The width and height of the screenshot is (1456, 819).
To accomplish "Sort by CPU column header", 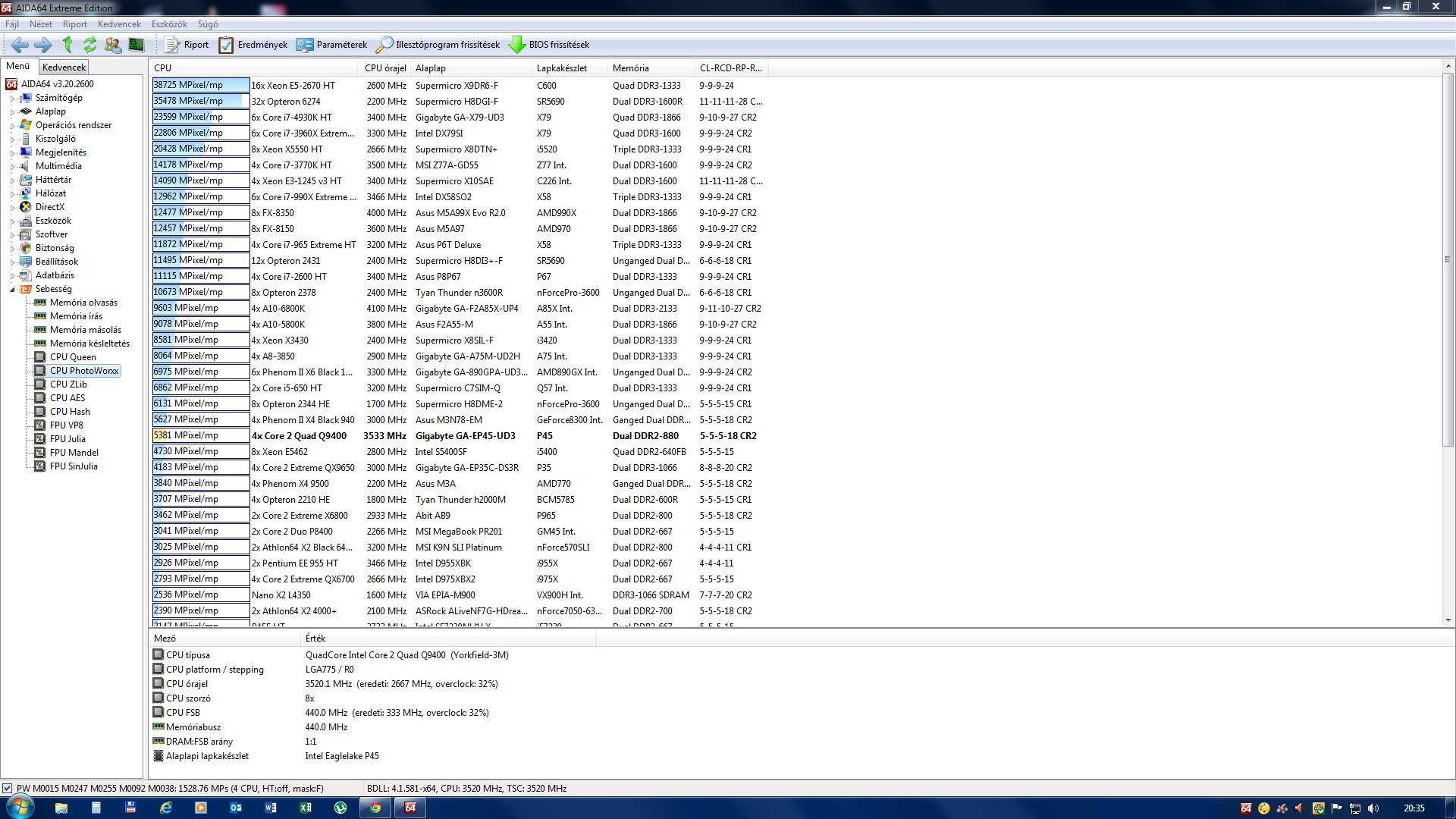I will point(253,68).
